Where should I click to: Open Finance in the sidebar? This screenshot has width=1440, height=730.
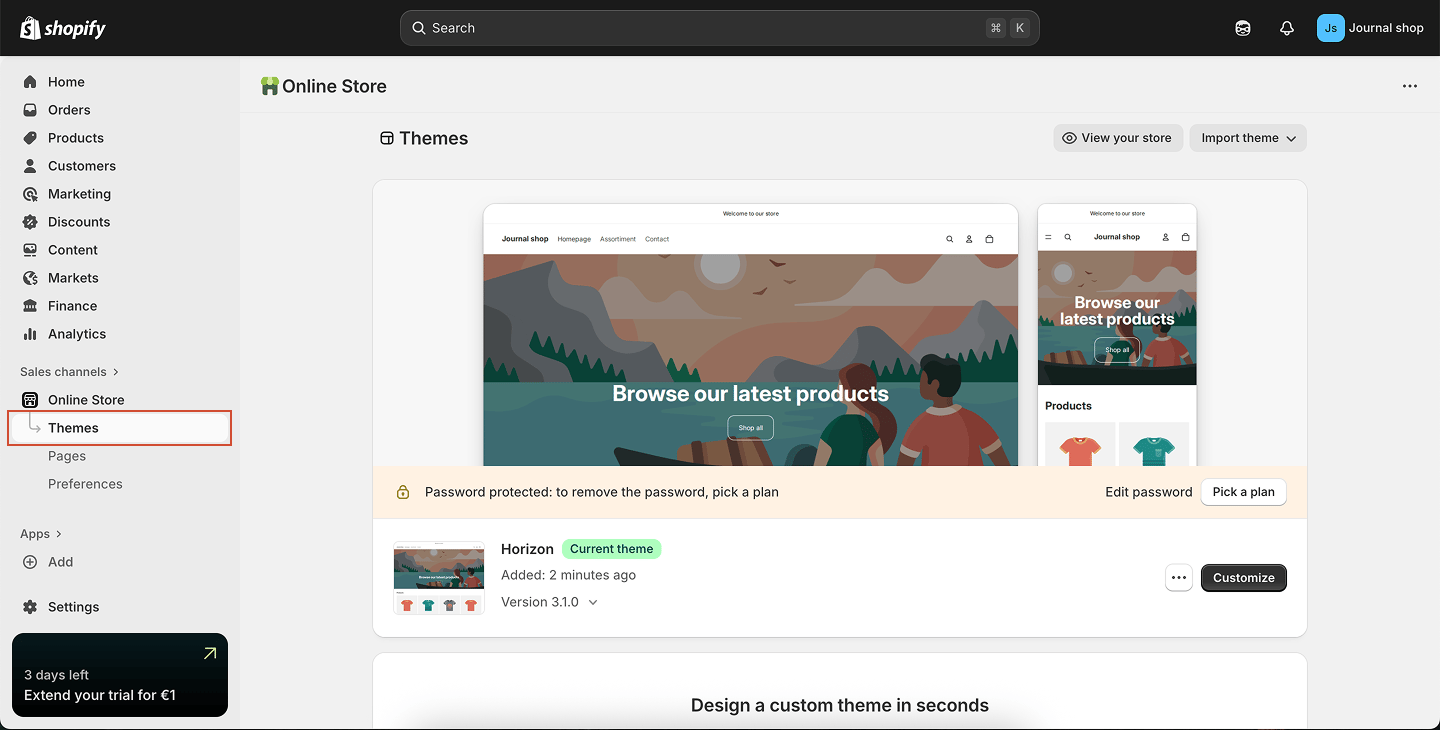[120, 306]
